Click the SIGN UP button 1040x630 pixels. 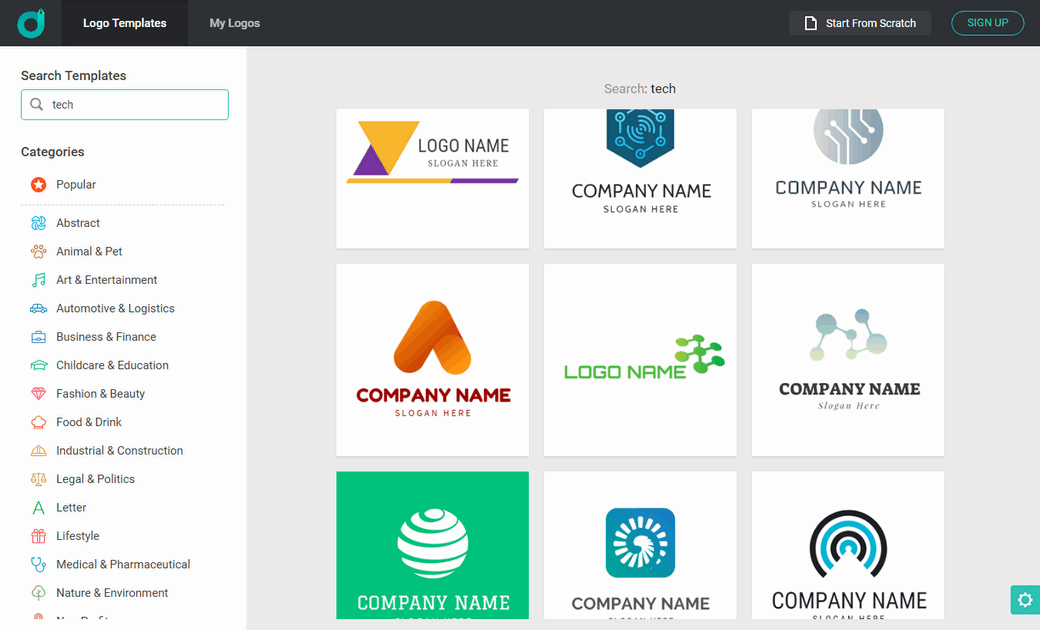tap(987, 23)
